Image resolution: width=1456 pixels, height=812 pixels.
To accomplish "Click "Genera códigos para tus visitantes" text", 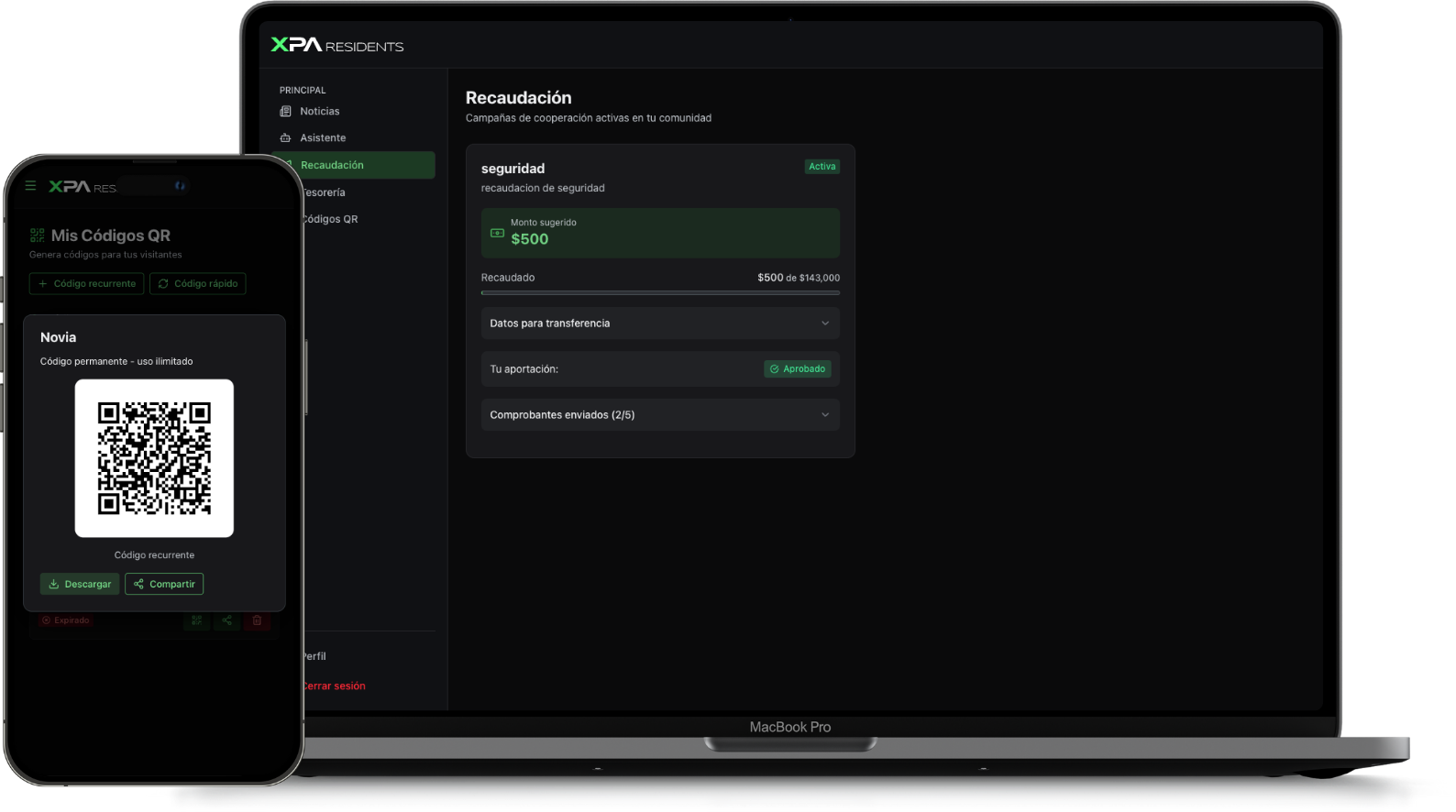I will [105, 255].
